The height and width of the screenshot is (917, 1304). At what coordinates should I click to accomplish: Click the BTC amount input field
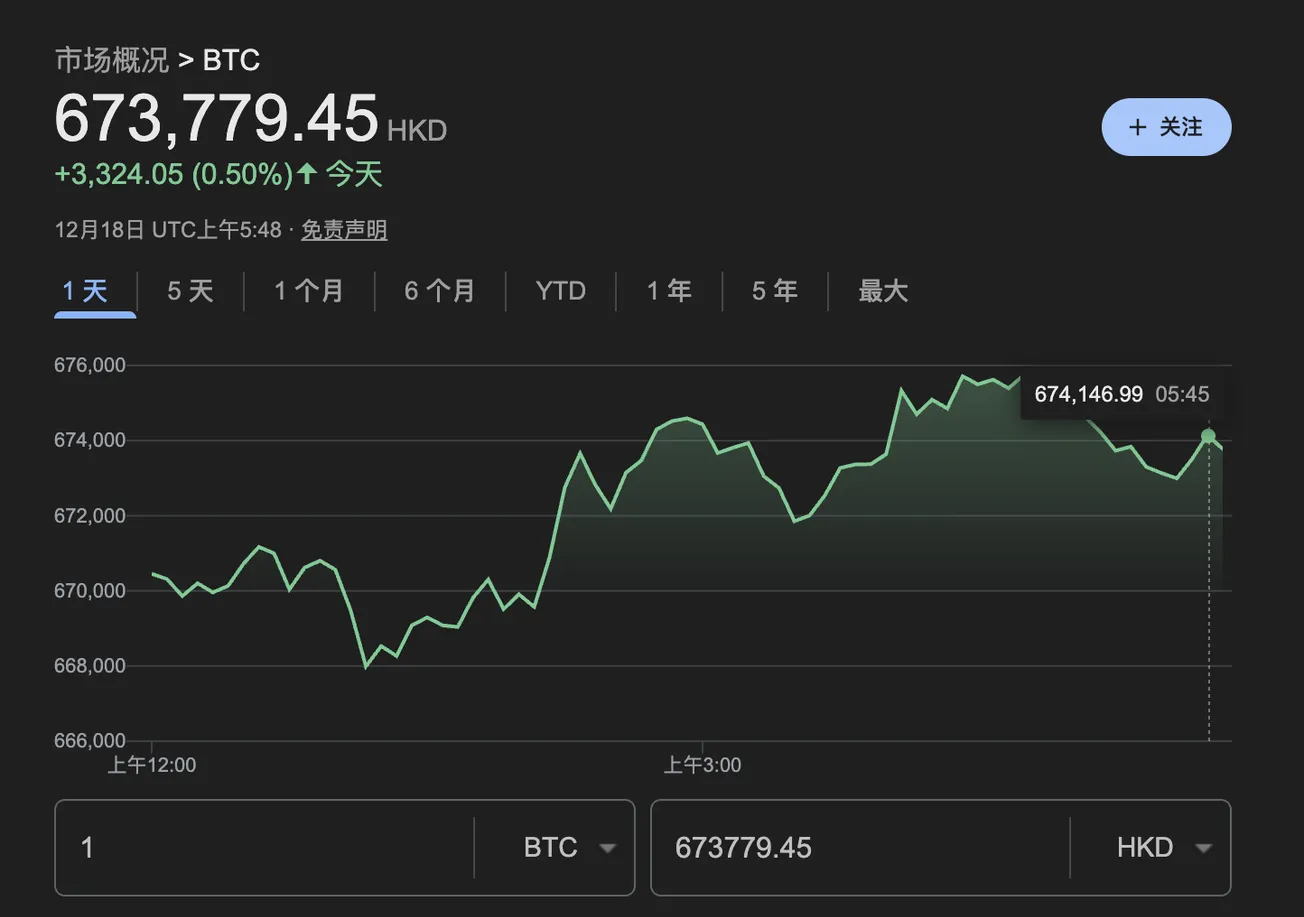click(265, 848)
